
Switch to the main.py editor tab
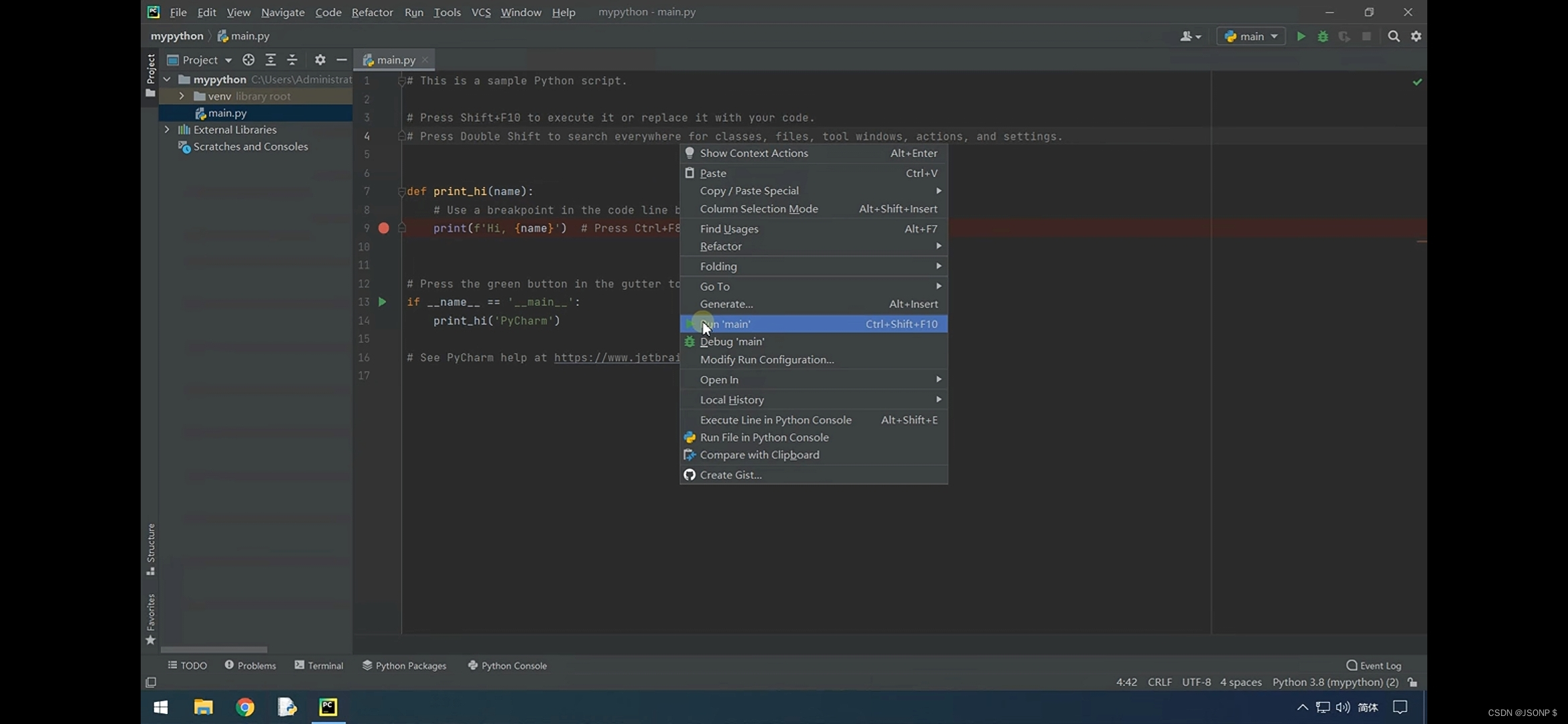(x=395, y=60)
